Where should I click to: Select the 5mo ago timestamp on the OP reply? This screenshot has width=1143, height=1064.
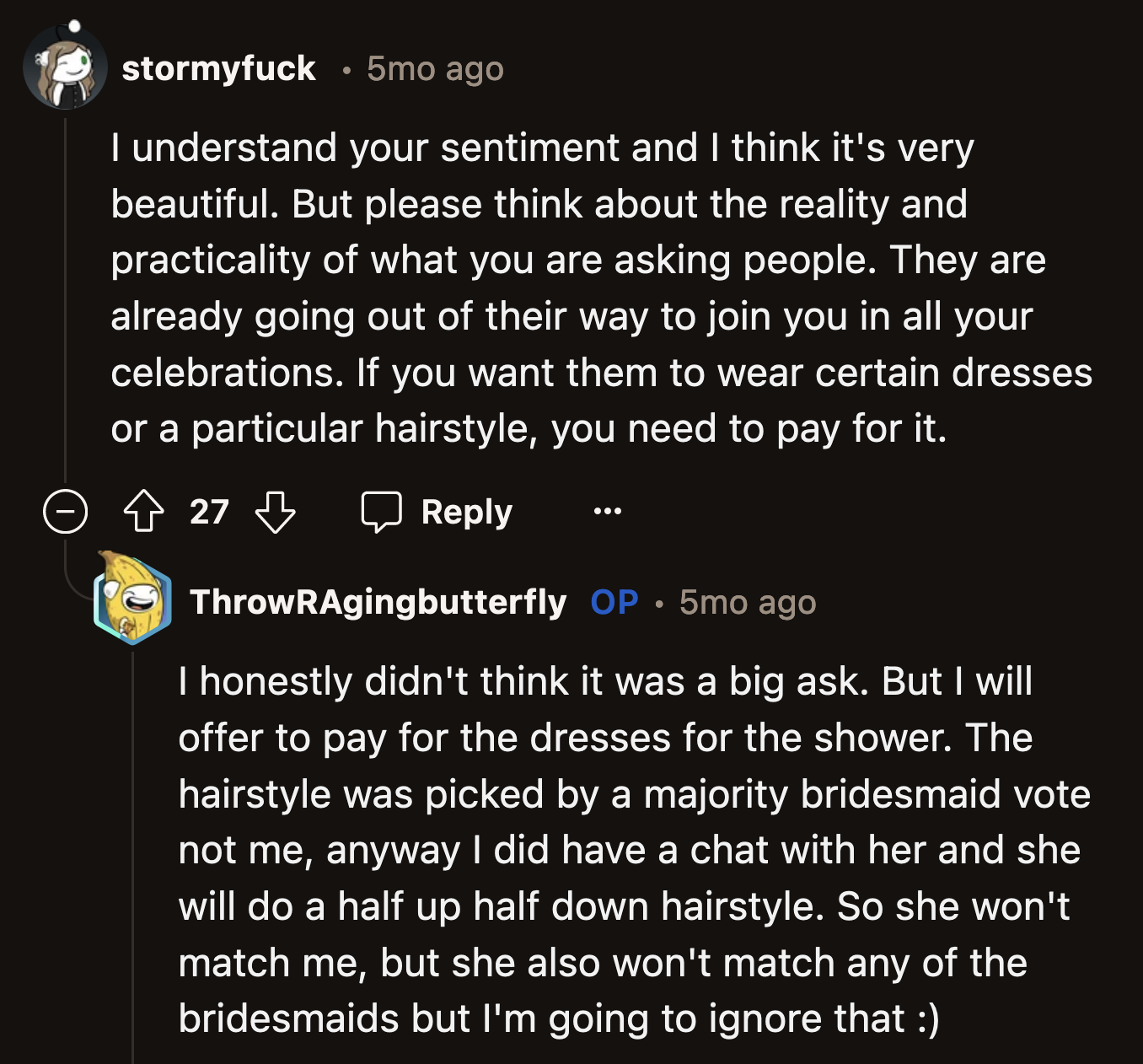(x=747, y=602)
